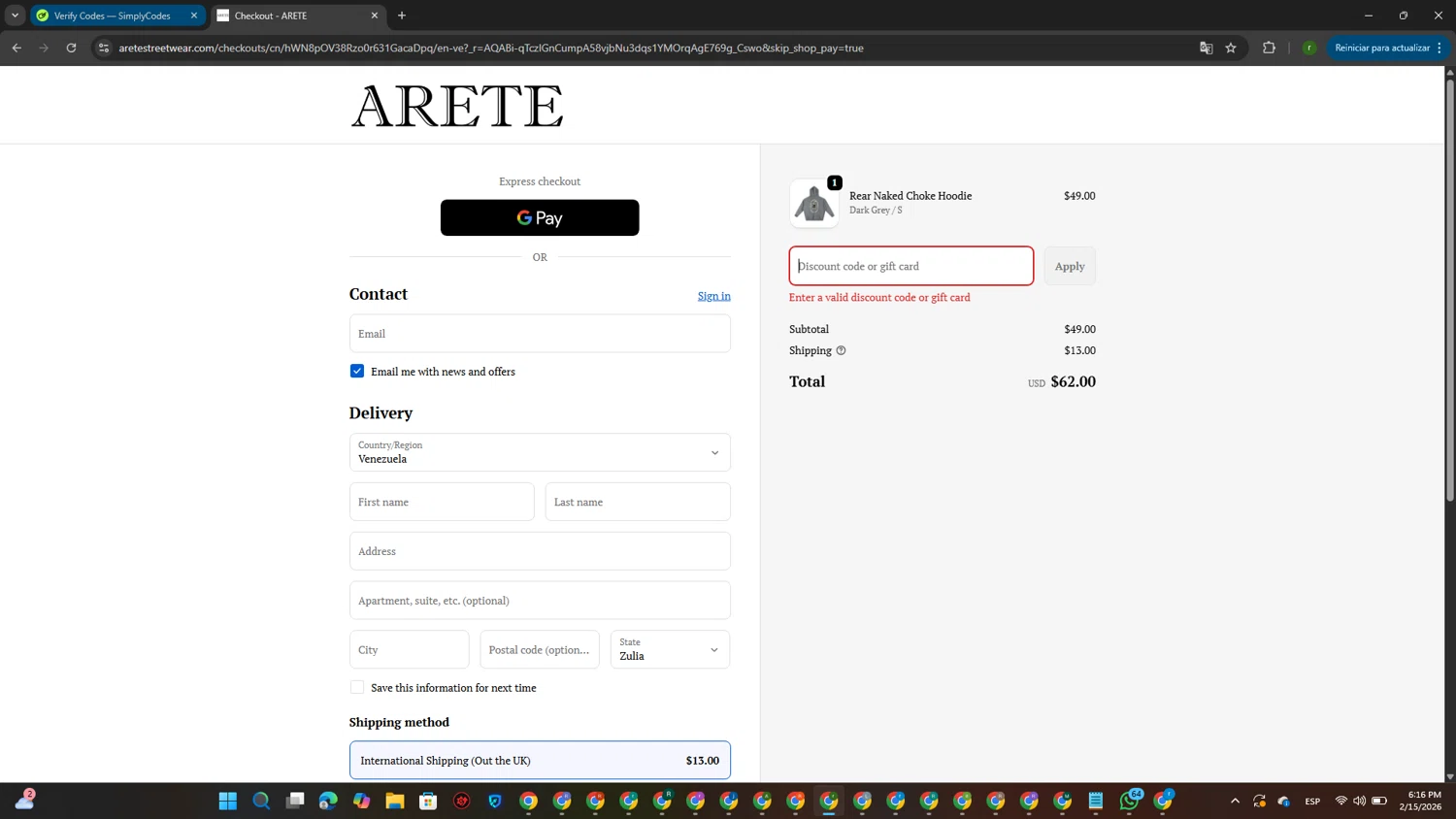1456x819 pixels.
Task: Open volume control in system tray
Action: click(1359, 801)
